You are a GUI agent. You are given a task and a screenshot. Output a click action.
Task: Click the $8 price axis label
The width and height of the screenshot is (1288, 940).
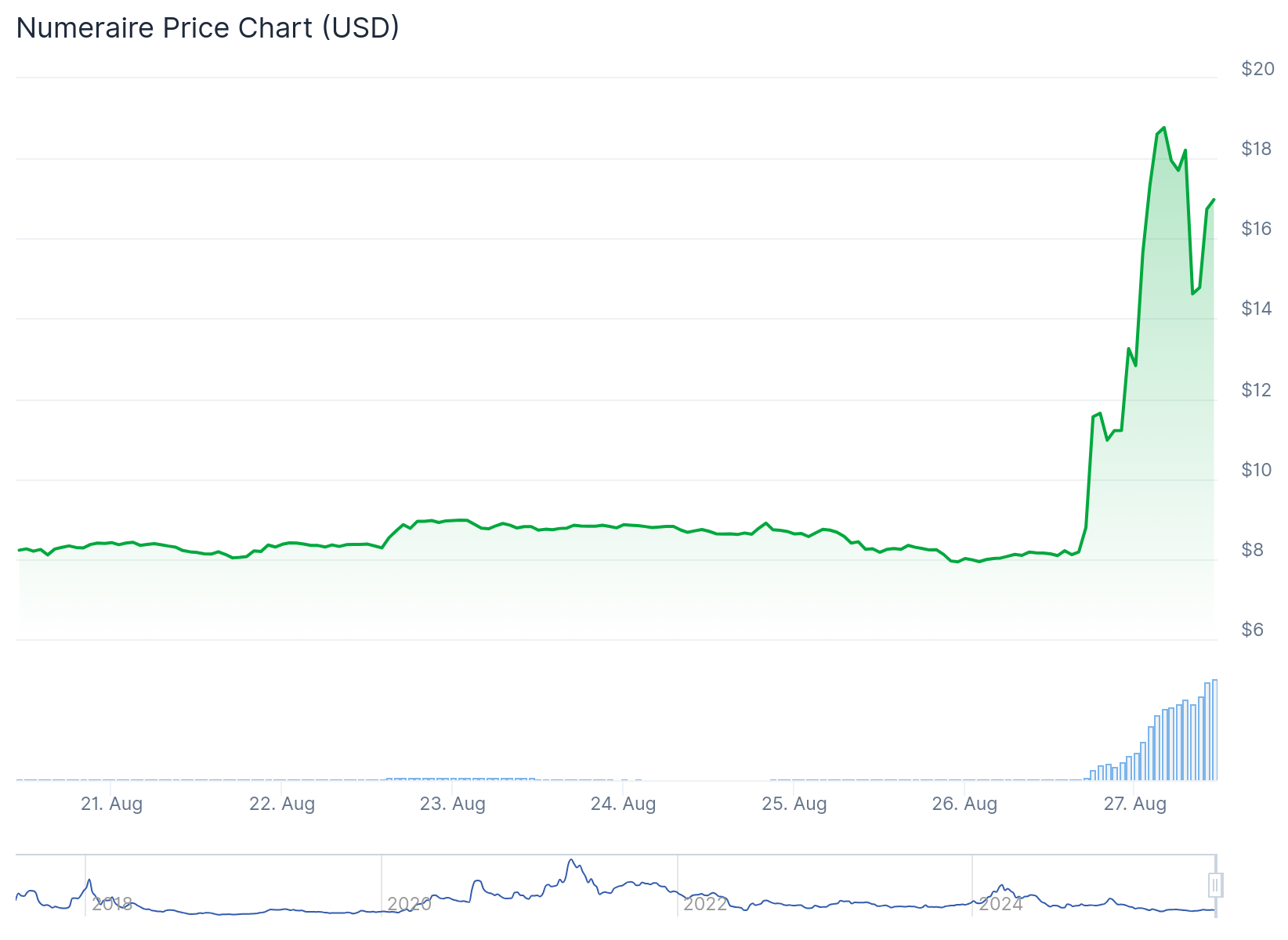point(1253,550)
